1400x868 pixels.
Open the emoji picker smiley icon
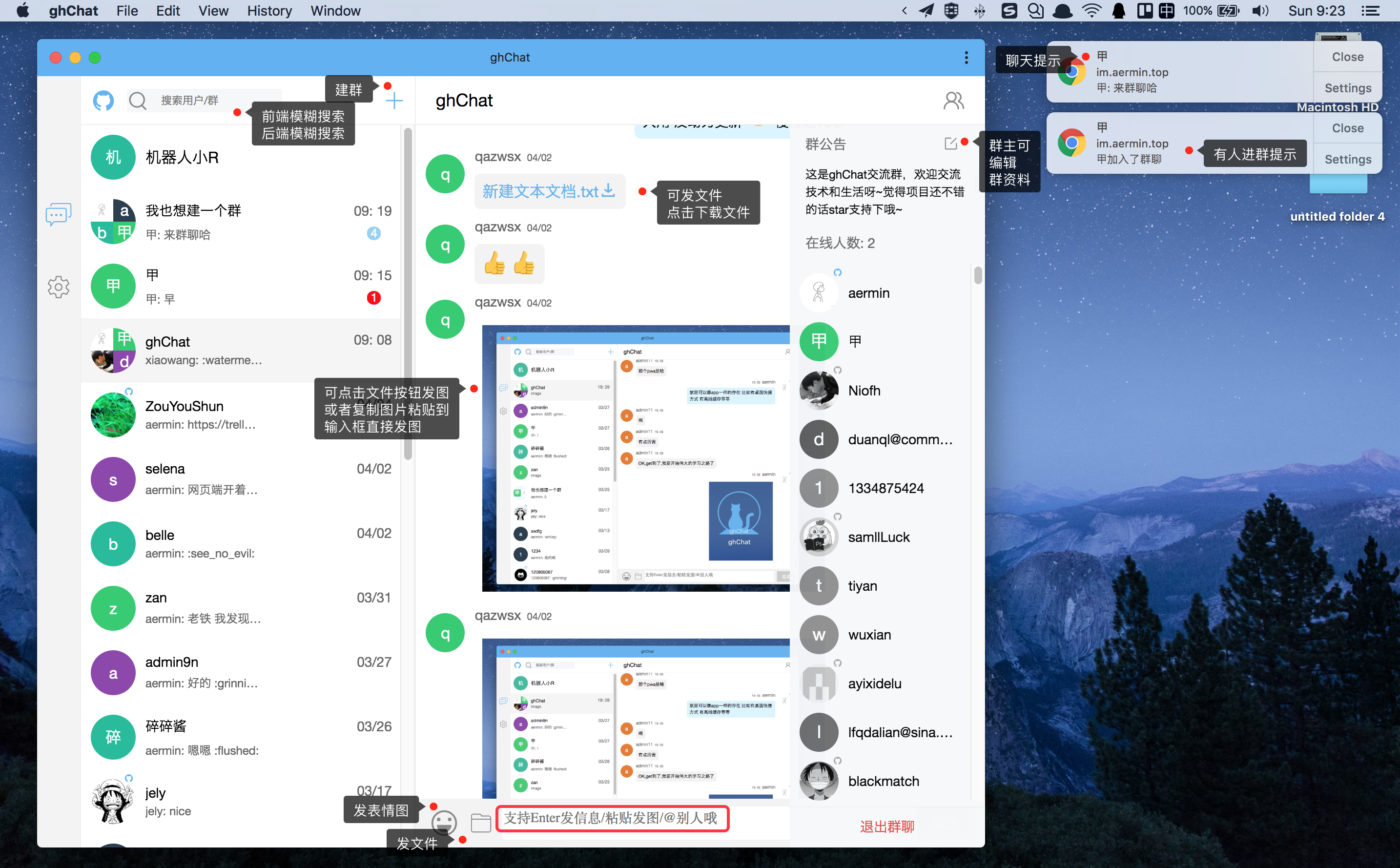click(x=444, y=823)
